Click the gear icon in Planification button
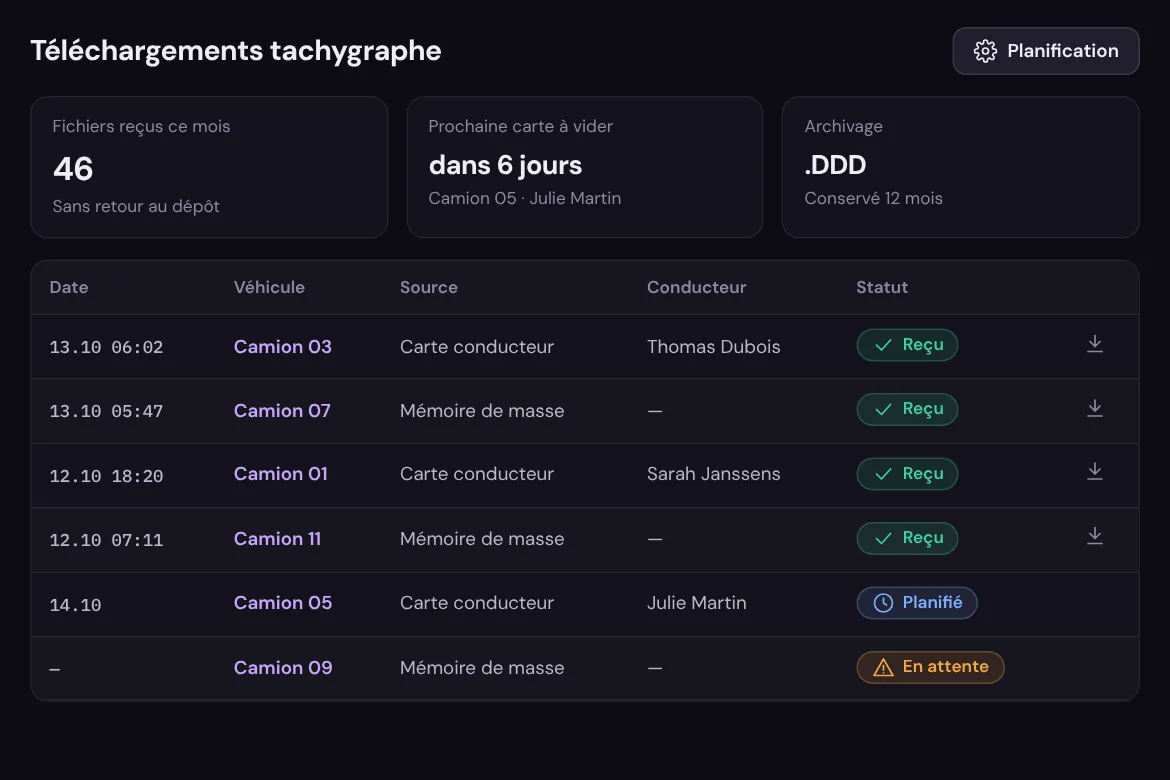 985,51
